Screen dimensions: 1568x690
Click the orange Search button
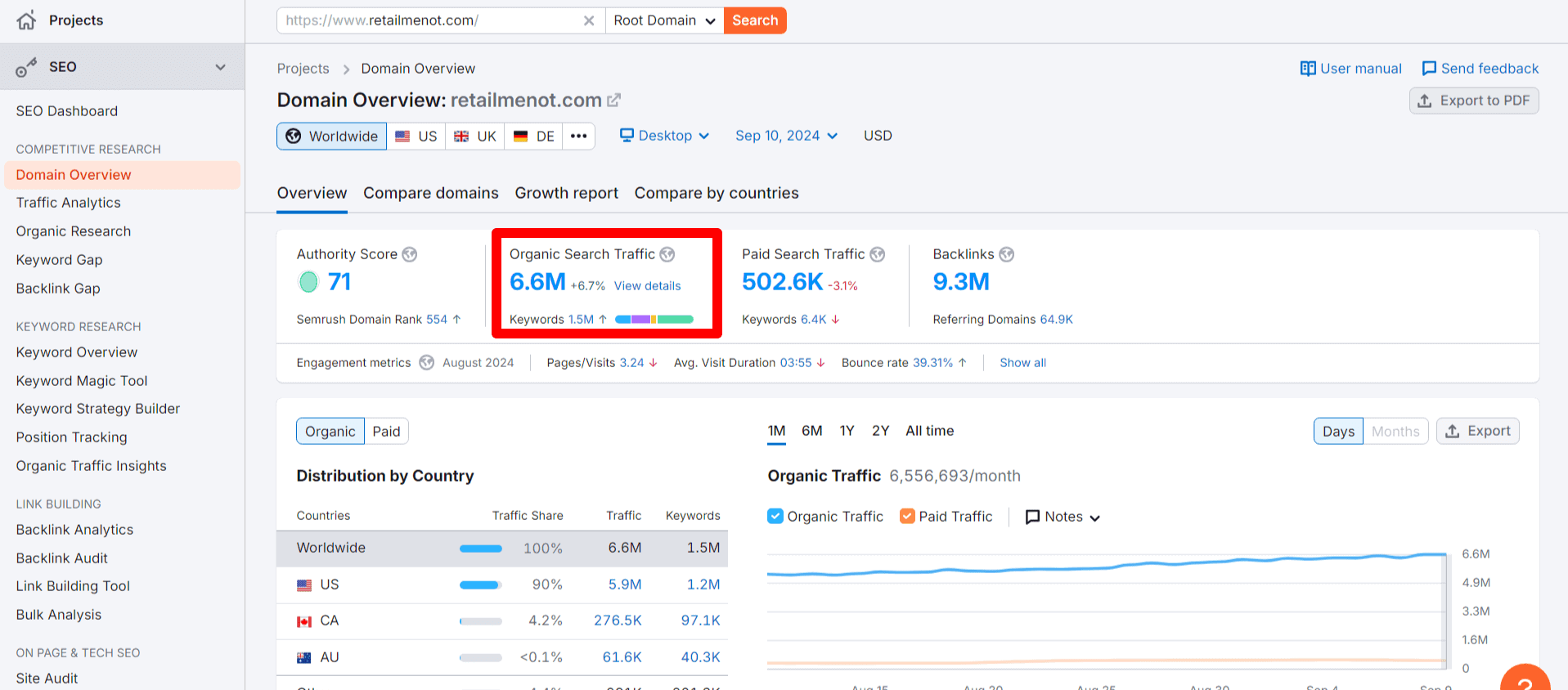point(754,20)
